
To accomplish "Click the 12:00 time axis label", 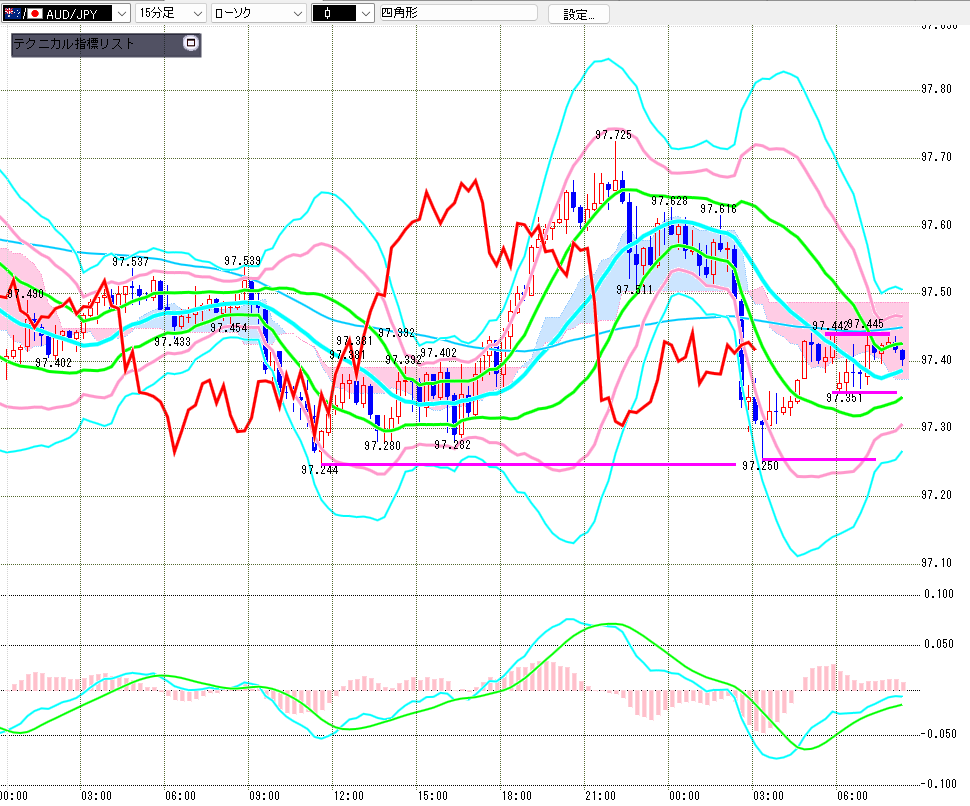I will point(348,795).
